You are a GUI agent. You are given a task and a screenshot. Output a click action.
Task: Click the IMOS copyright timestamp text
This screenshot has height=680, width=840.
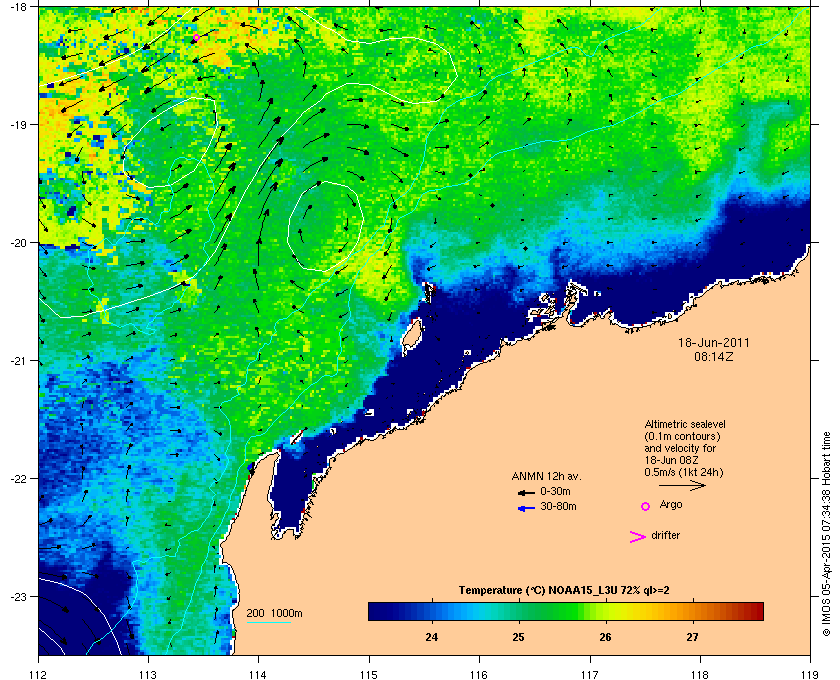point(826,535)
